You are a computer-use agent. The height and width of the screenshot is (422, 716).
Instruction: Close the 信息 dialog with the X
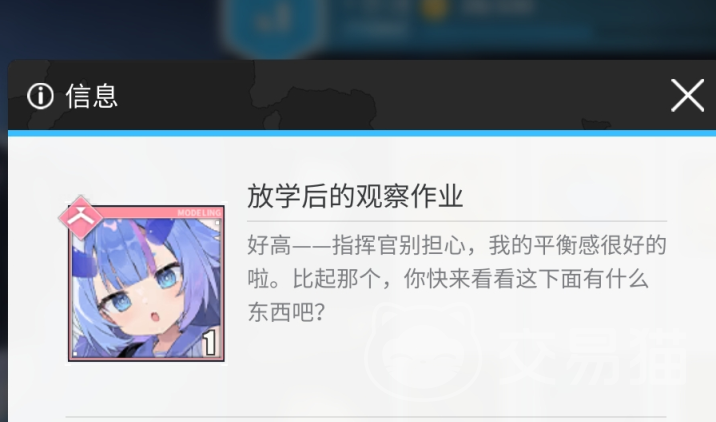(687, 95)
